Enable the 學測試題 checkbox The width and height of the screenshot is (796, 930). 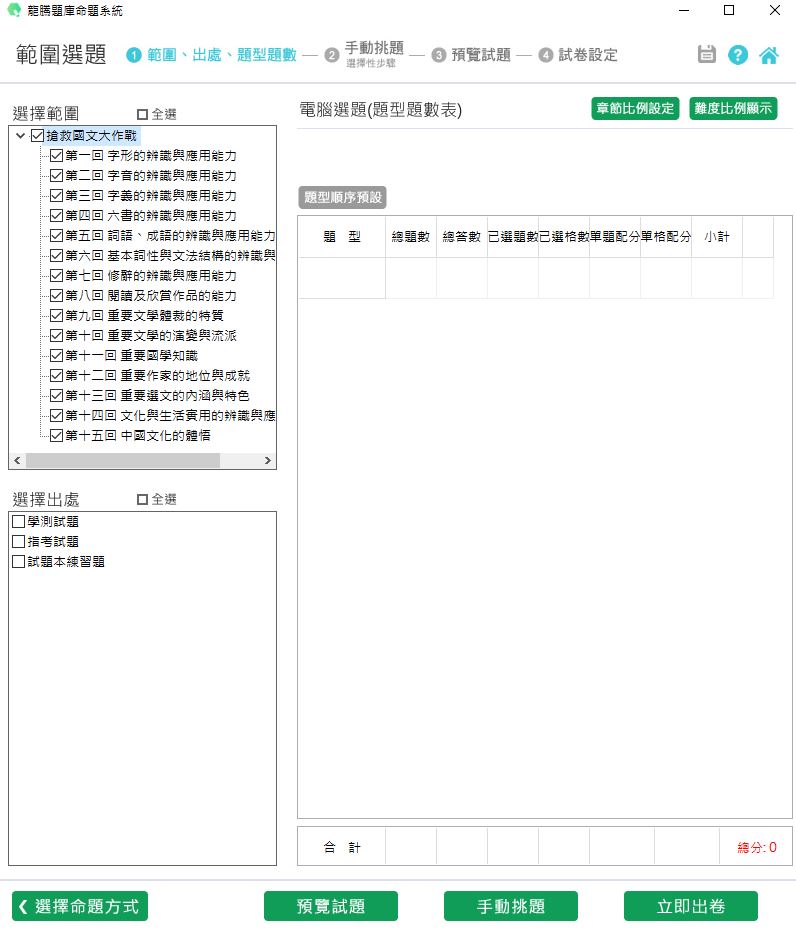click(18, 522)
